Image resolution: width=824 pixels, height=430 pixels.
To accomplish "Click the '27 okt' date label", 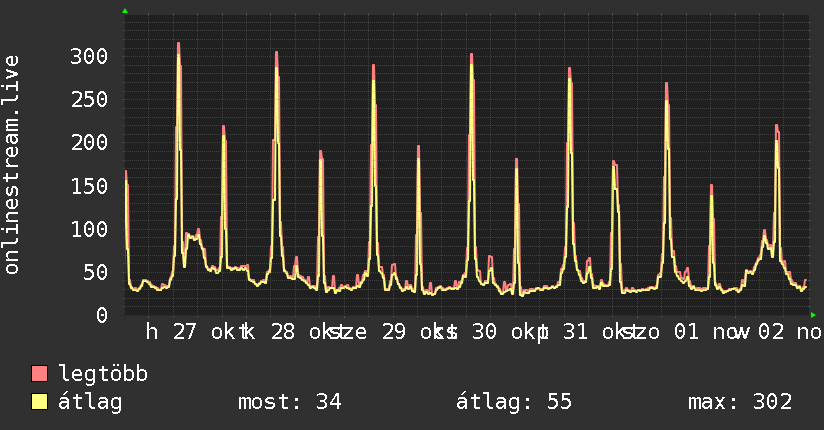I will pyautogui.click(x=210, y=332).
